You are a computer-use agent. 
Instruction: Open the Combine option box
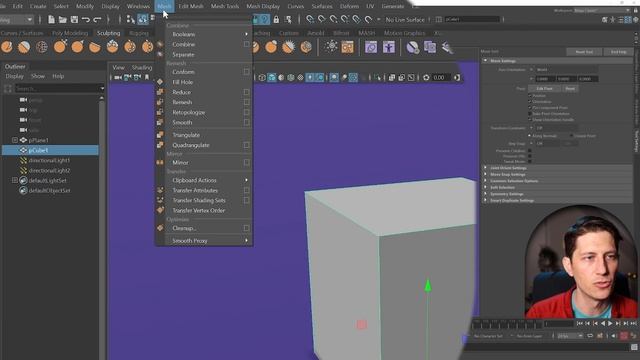click(247, 44)
